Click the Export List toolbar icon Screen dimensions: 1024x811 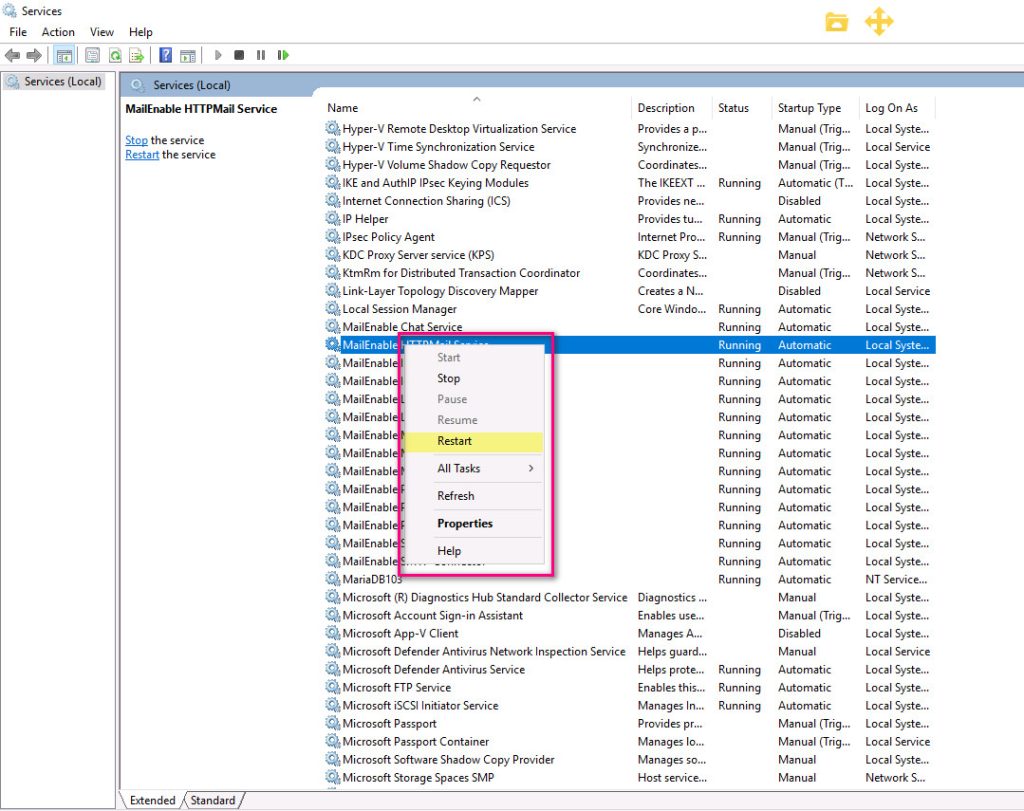136,56
